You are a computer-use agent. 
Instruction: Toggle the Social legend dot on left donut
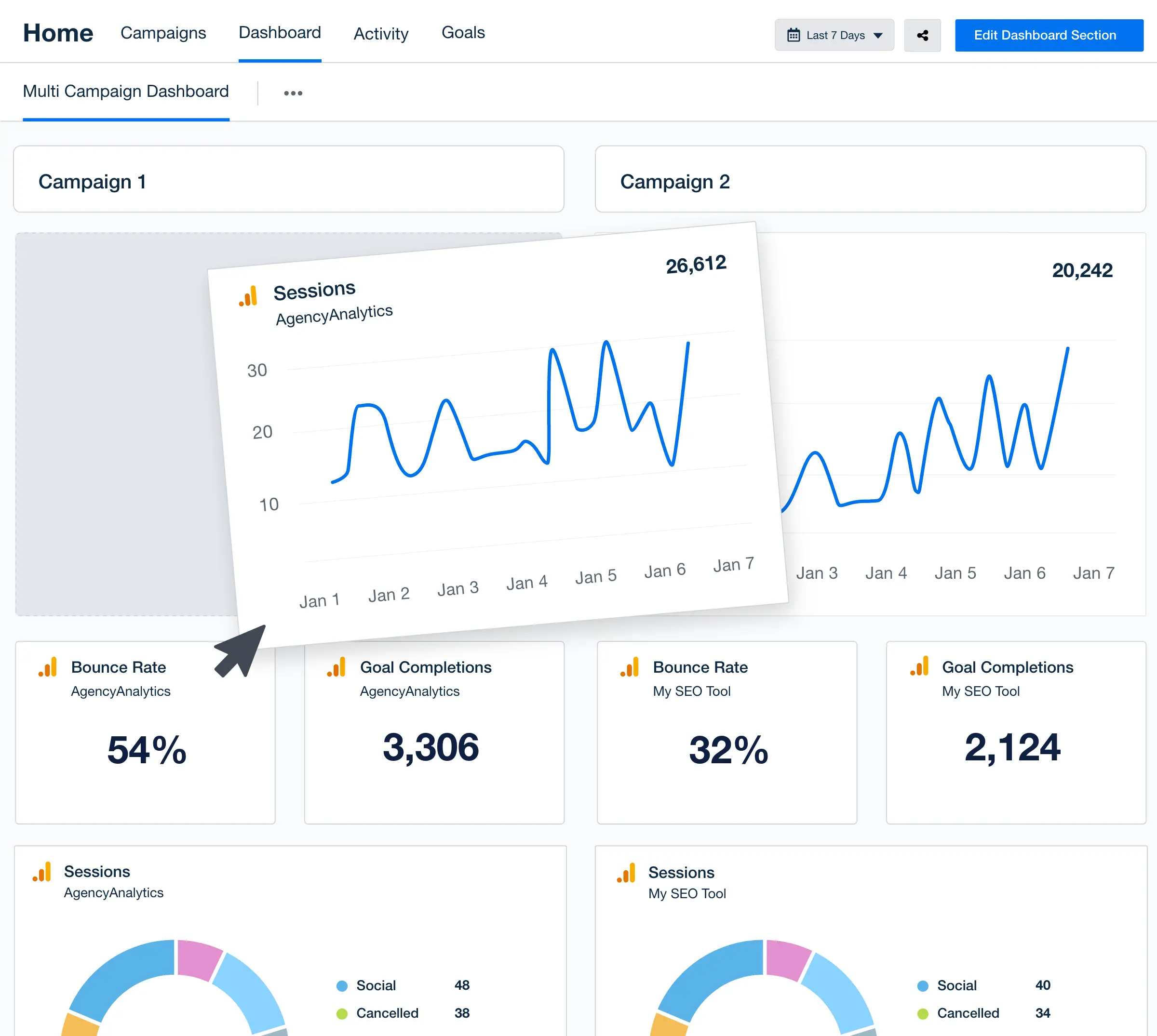pyautogui.click(x=343, y=985)
